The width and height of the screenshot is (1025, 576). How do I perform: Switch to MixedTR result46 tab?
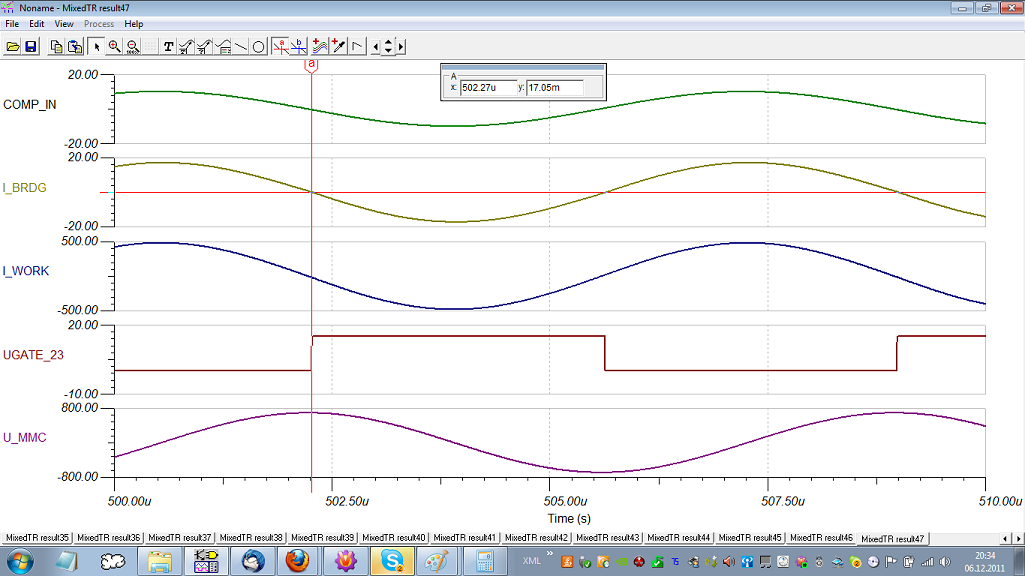(x=821, y=538)
